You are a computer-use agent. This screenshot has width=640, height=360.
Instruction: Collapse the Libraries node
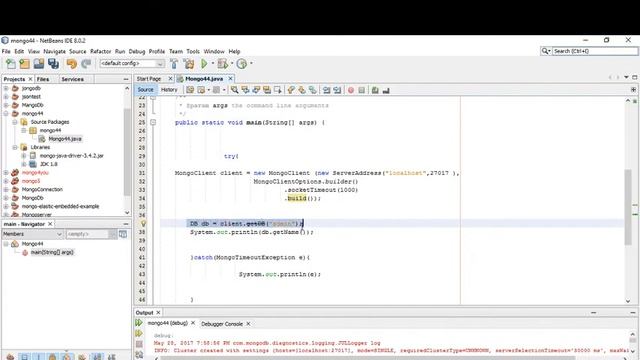(x=15, y=147)
